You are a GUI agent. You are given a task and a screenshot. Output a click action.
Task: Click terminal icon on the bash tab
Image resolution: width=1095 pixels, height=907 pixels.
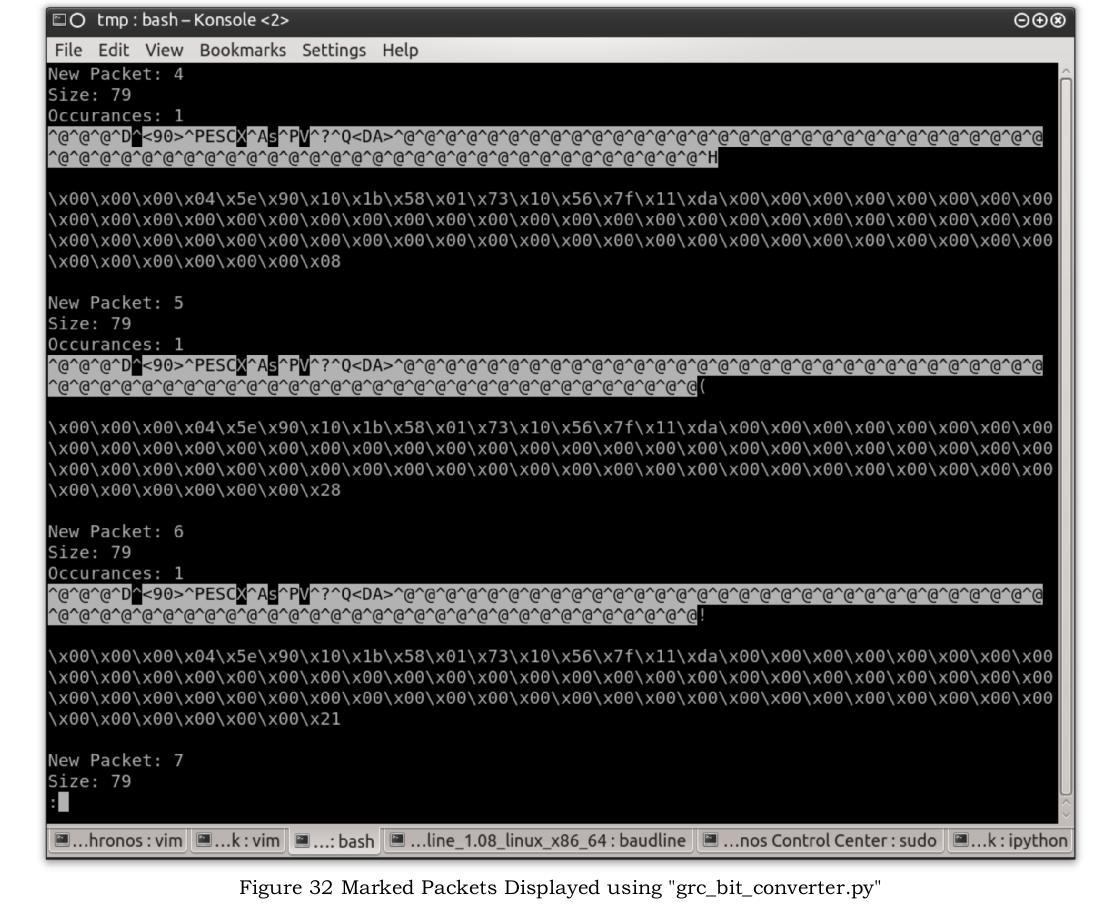[302, 841]
